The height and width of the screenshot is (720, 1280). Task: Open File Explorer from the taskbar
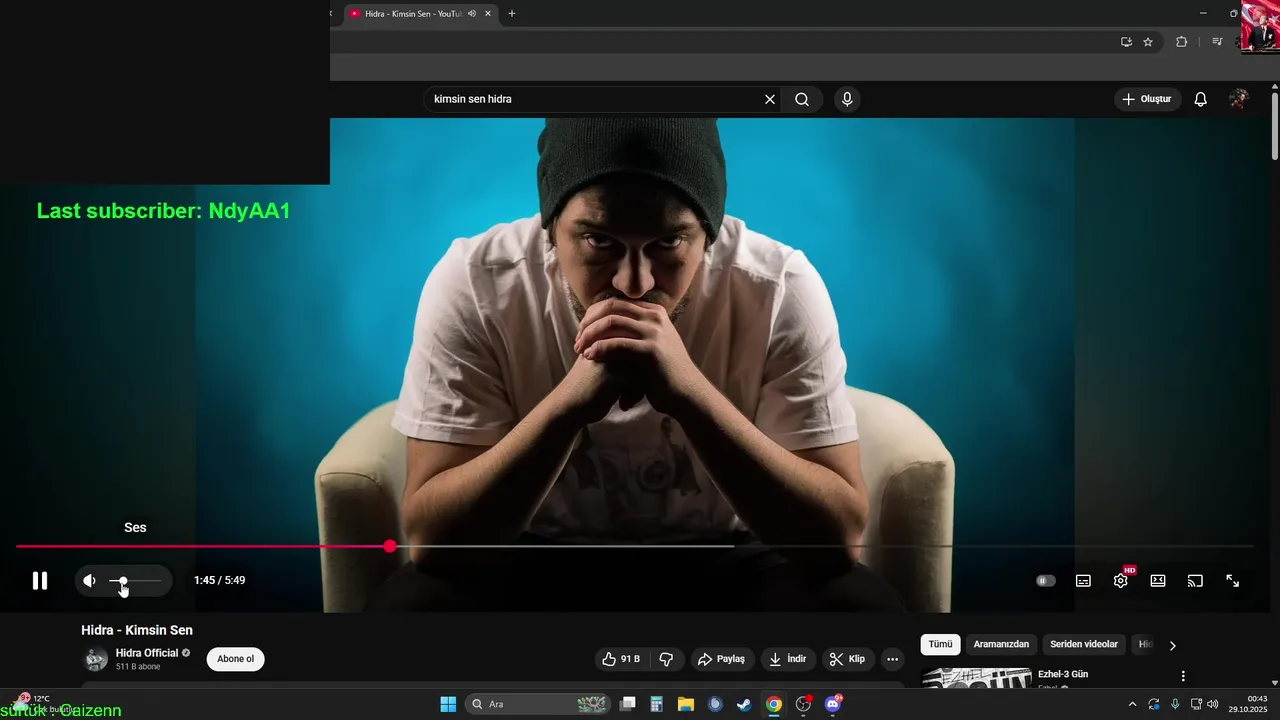click(x=686, y=704)
